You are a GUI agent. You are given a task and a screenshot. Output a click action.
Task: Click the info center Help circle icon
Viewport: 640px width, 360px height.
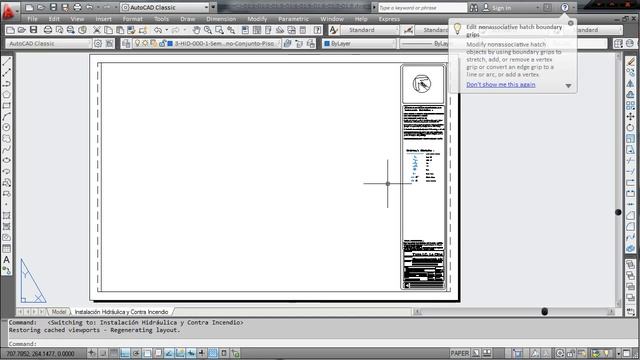[x=564, y=7]
